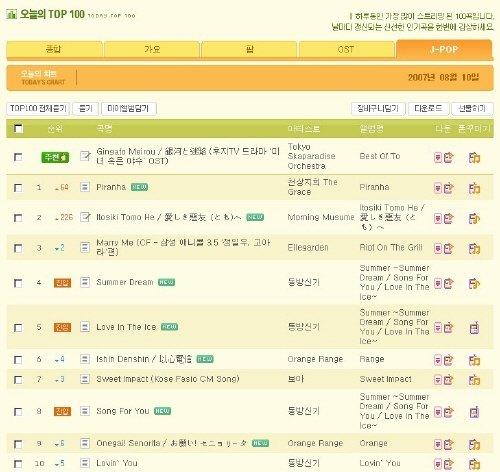Click the 듣기 listen button

(x=86, y=109)
